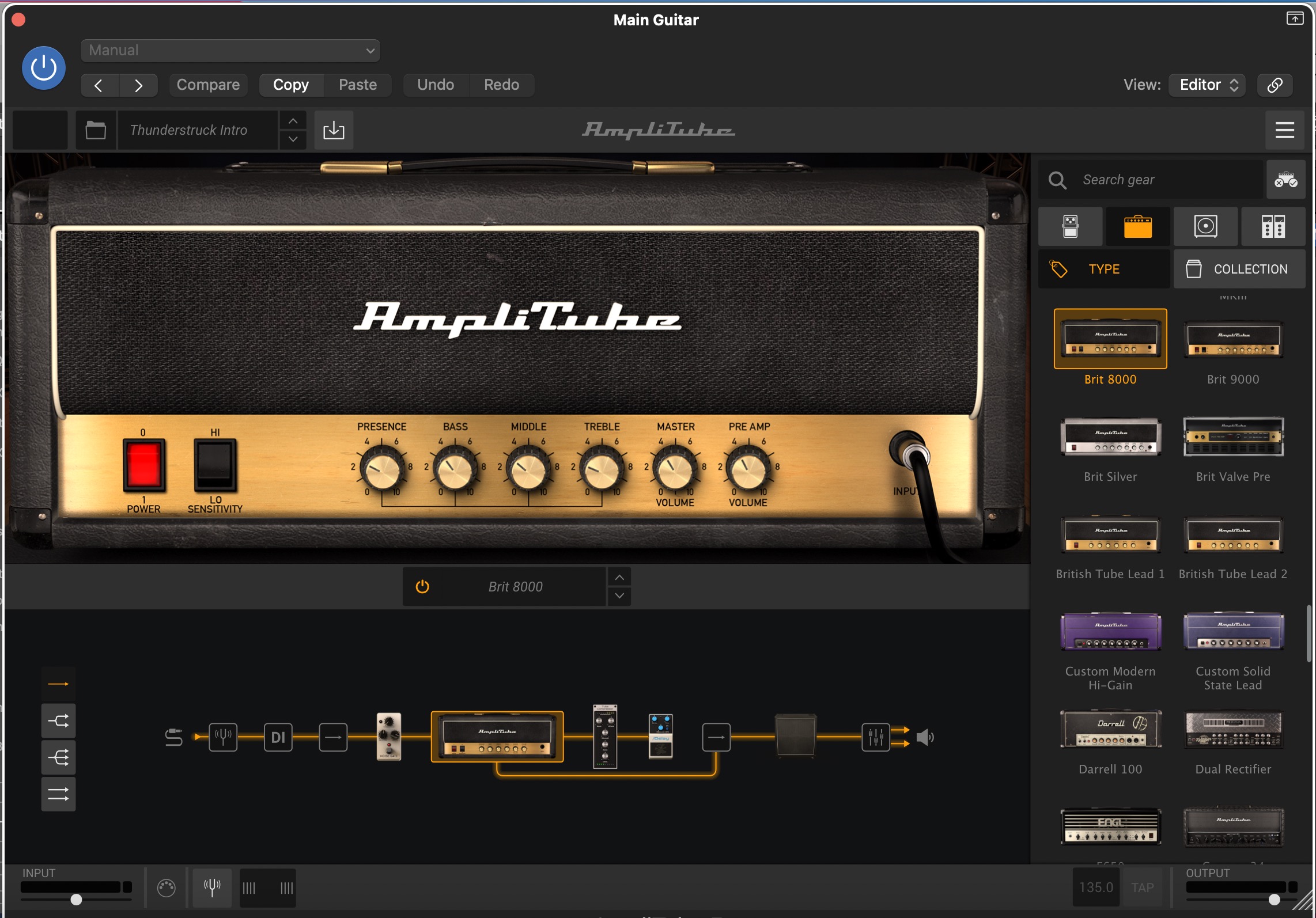
Task: Toggle the HI/LO SENSITIVITY switch
Action: pyautogui.click(x=215, y=465)
